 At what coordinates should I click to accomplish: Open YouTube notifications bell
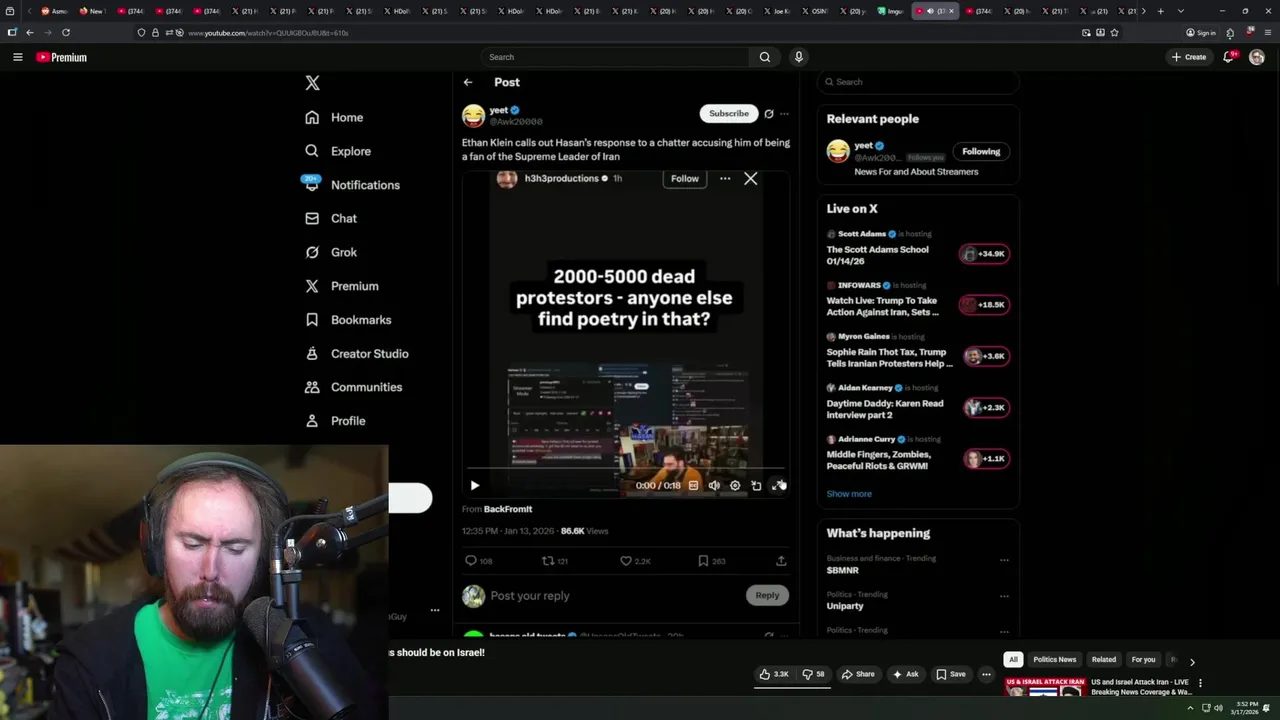click(x=1229, y=57)
